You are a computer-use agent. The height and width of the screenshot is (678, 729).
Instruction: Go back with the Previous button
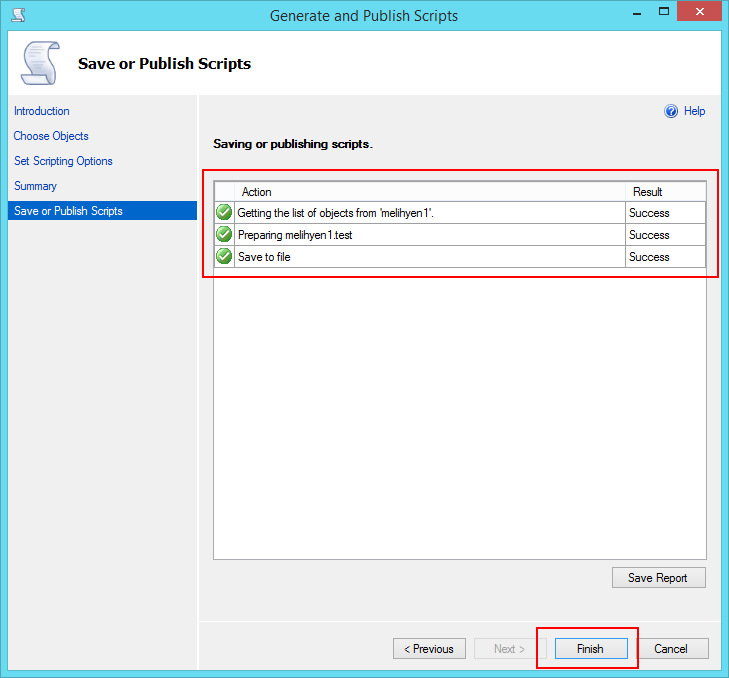coord(429,649)
